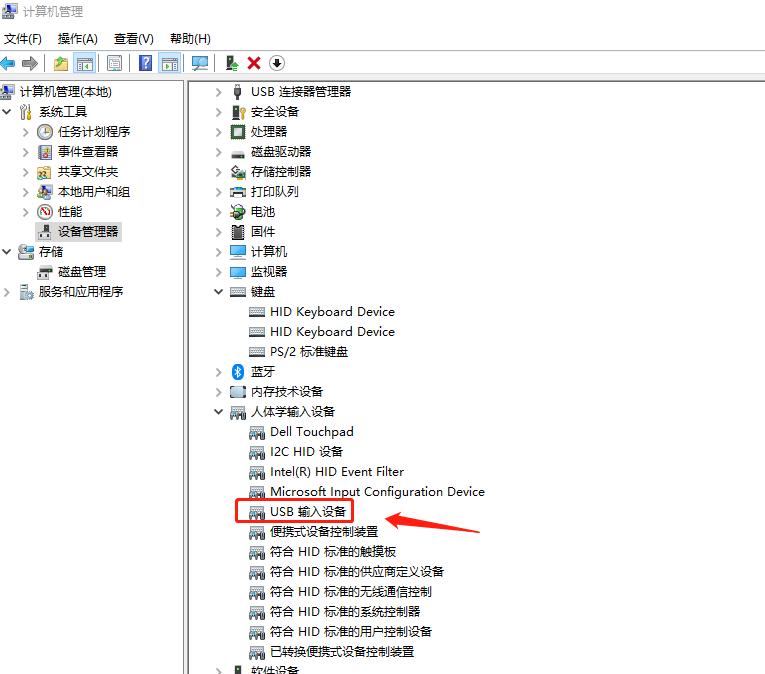This screenshot has width=765, height=674.
Task: Click the 任务计划程序 clock icon
Action: point(44,132)
